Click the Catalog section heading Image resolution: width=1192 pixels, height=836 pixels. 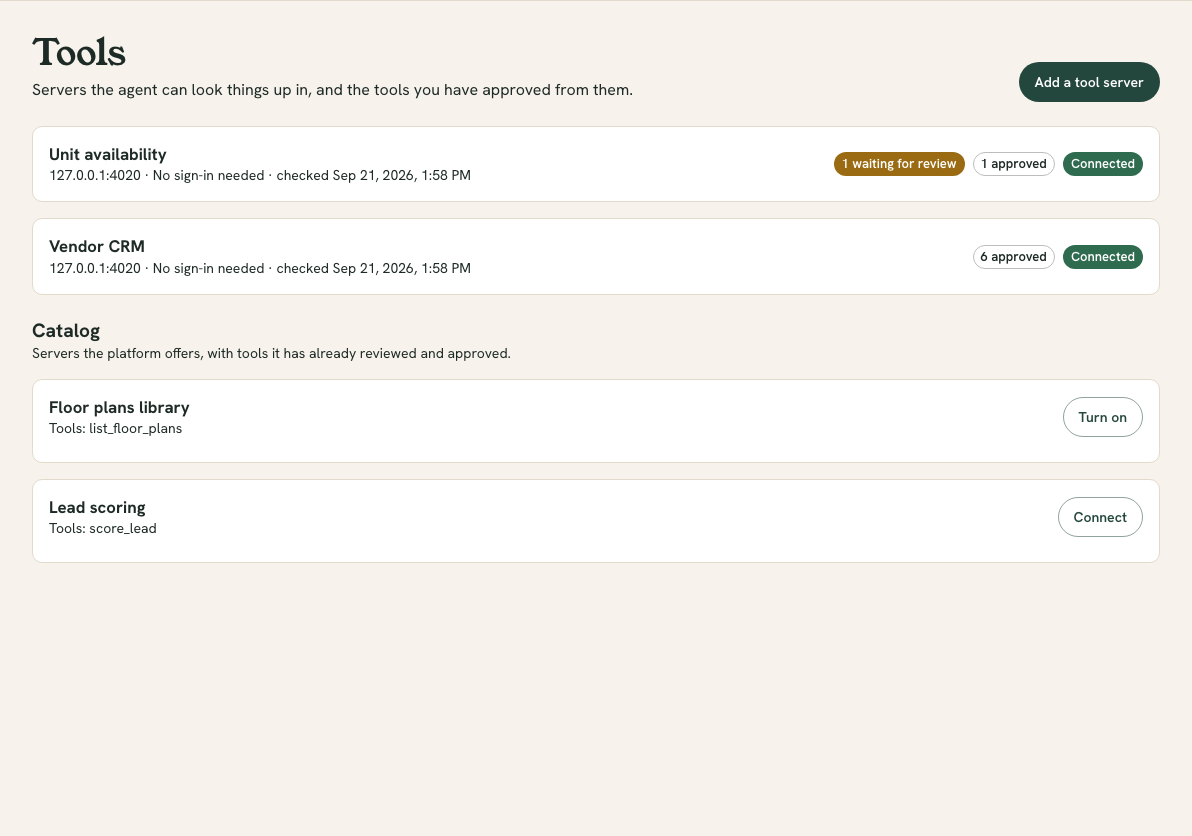[66, 331]
